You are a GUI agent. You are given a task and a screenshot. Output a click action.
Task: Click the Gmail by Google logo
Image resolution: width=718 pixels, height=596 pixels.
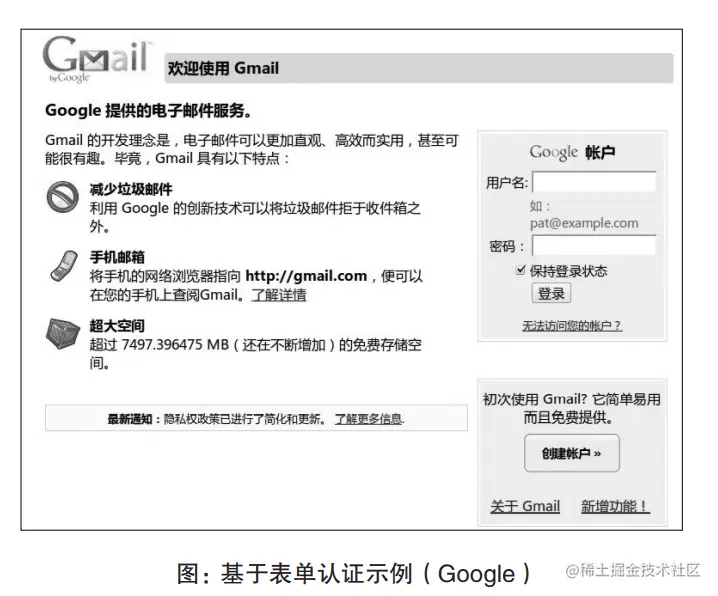(96, 60)
